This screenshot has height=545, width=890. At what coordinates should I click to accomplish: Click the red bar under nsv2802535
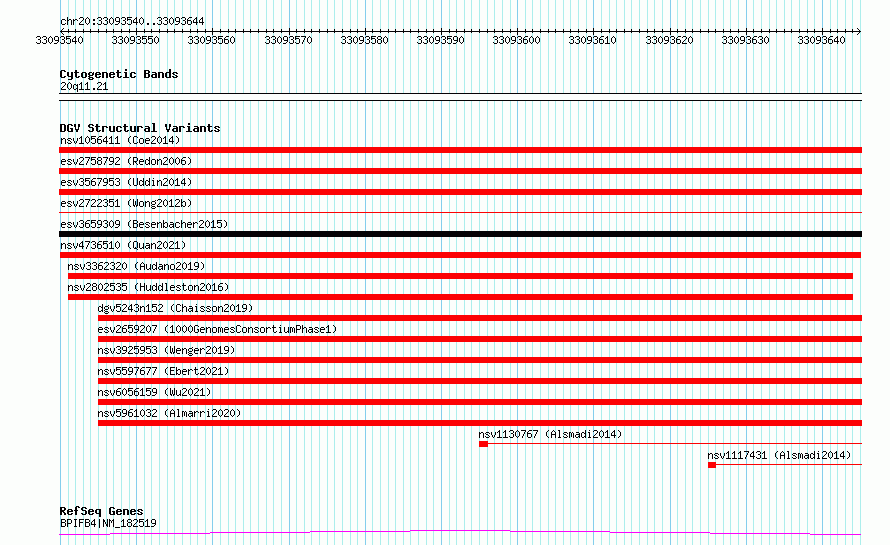(460, 297)
